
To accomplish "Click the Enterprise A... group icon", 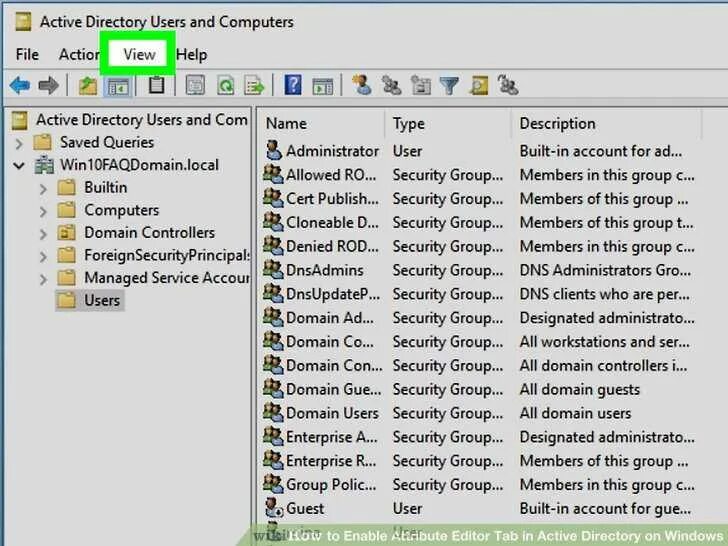I will point(273,436).
